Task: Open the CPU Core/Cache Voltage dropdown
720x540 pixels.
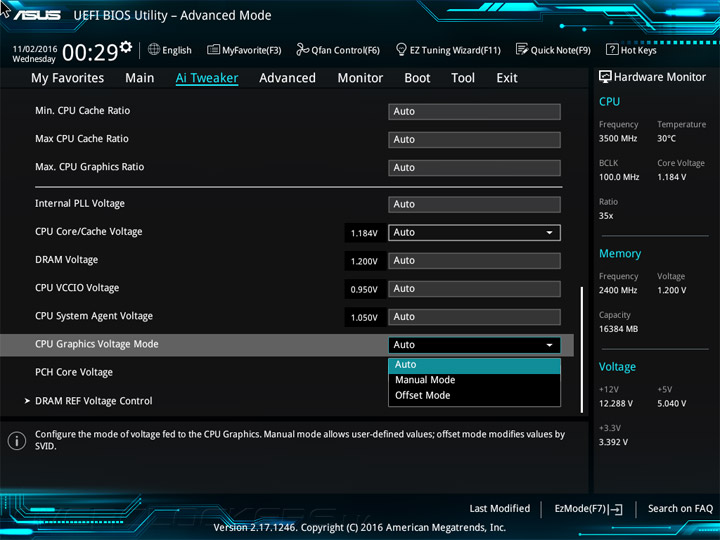Action: (x=474, y=232)
